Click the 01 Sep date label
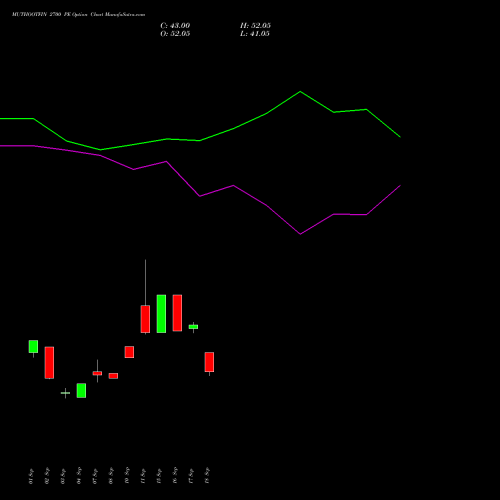The image size is (500, 500). coord(31,476)
